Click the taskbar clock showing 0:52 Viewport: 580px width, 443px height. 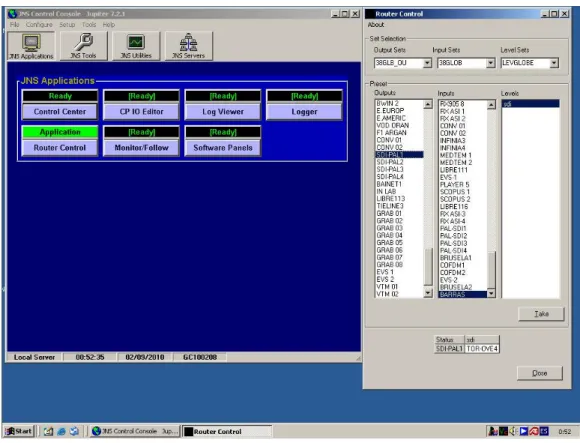564,432
